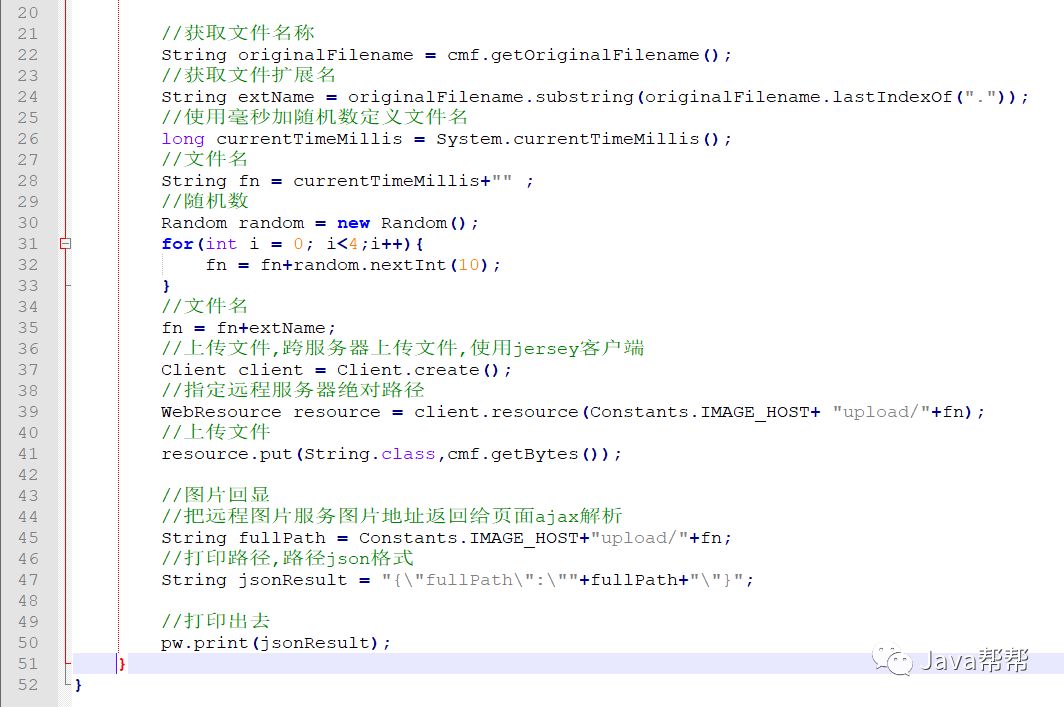The width and height of the screenshot is (1064, 707).
Task: Click the 'new' keyword in Random instantiation
Action: pos(353,223)
